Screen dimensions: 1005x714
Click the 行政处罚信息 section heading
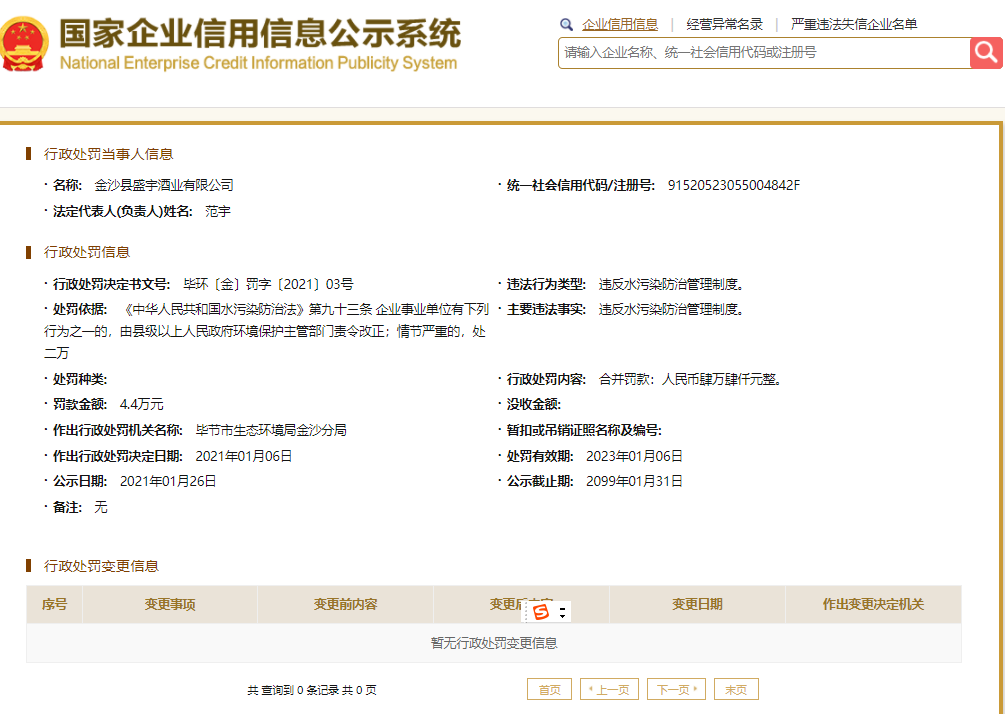87,253
